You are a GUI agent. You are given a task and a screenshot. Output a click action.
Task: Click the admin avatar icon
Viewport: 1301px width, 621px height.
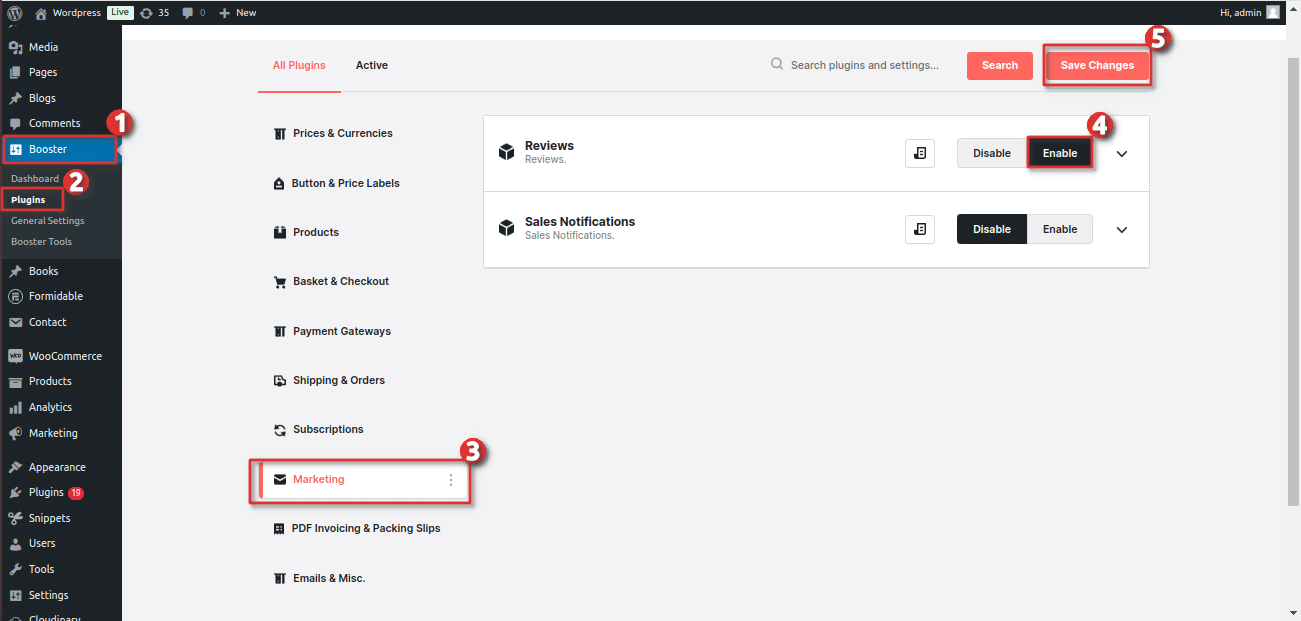pyautogui.click(x=1272, y=13)
